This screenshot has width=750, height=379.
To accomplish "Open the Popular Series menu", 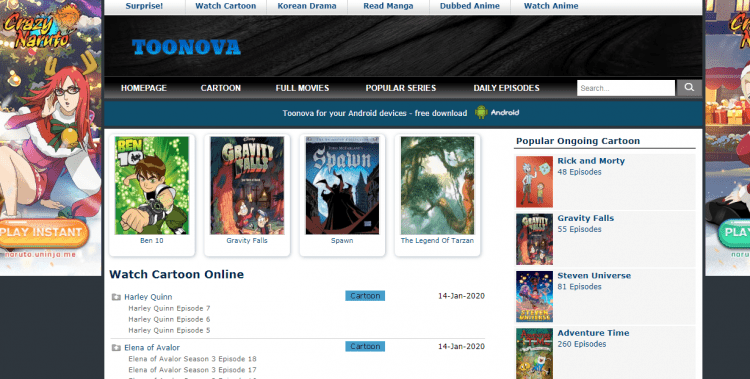I will pyautogui.click(x=401, y=88).
